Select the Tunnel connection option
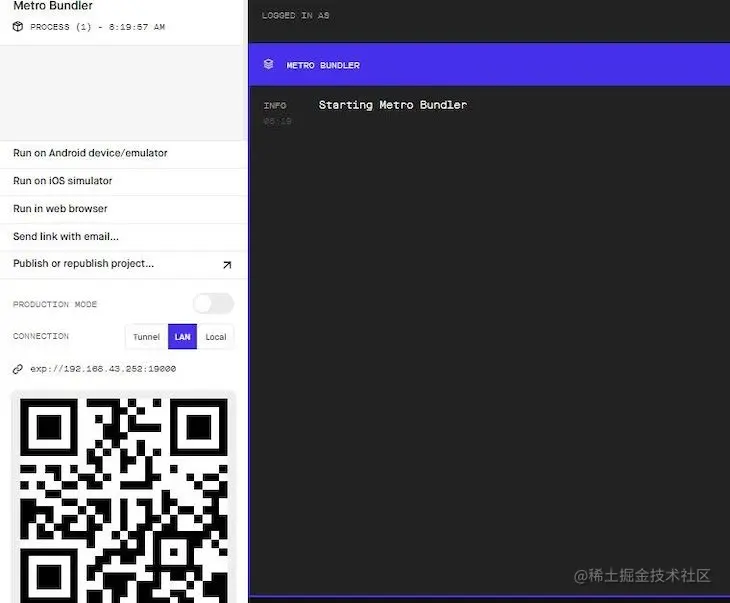The image size is (730, 603). (146, 337)
